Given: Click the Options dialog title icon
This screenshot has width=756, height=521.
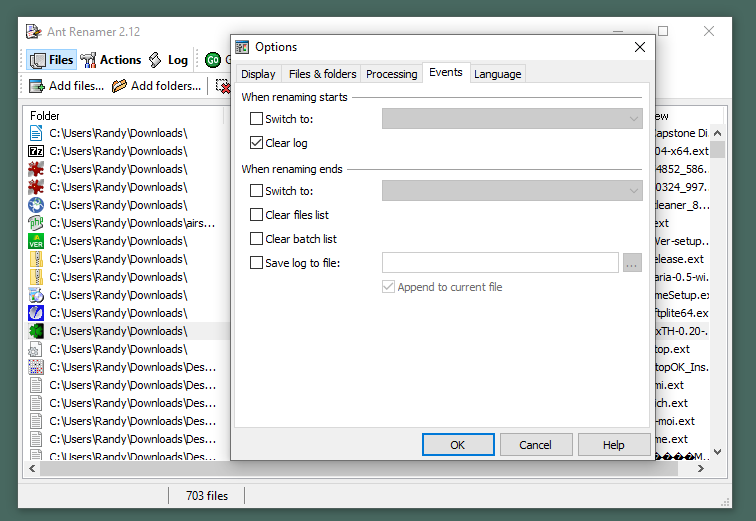Looking at the screenshot, I should click(242, 47).
